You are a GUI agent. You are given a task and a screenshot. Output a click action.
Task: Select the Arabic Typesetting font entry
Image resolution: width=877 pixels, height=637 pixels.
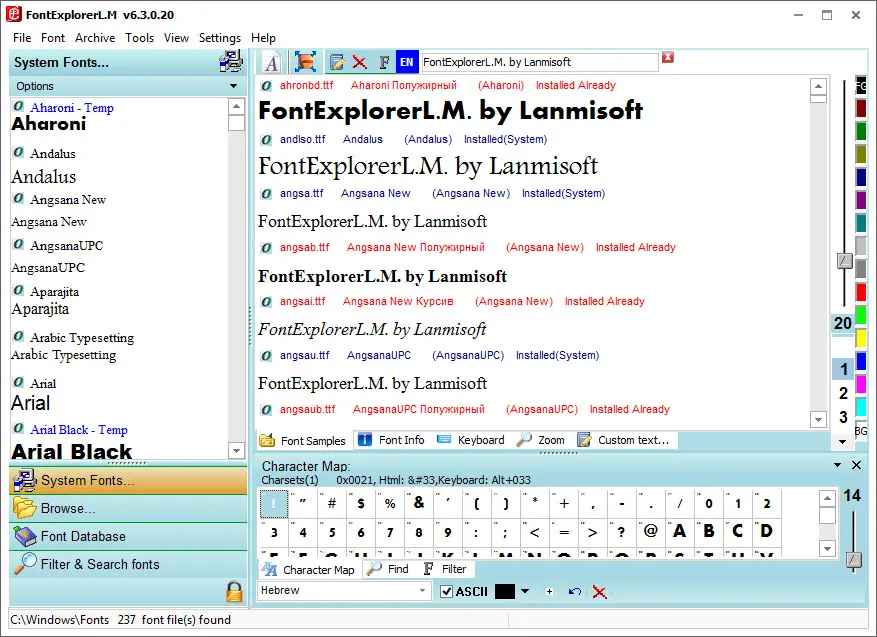click(x=82, y=337)
